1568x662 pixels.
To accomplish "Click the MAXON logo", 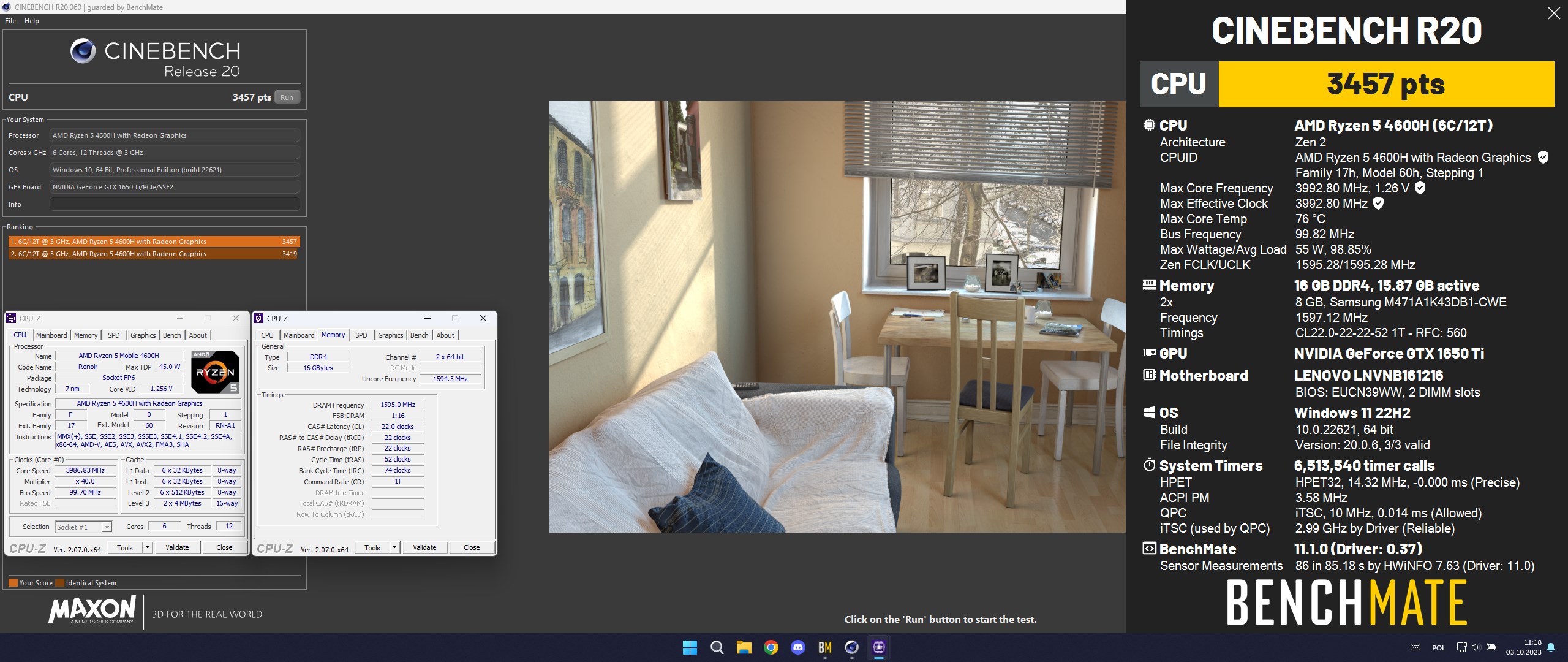I will (92, 610).
